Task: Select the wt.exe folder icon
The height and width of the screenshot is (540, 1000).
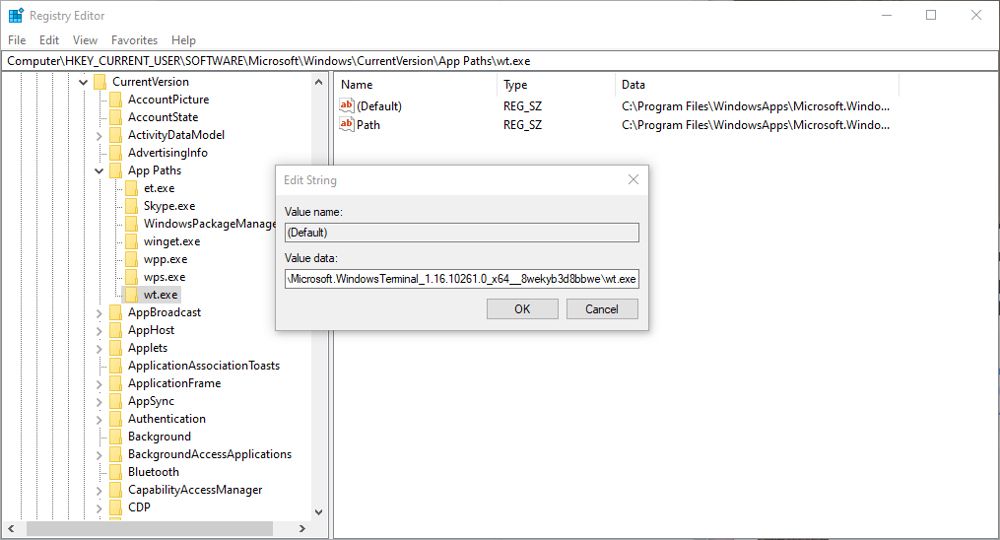Action: point(131,295)
